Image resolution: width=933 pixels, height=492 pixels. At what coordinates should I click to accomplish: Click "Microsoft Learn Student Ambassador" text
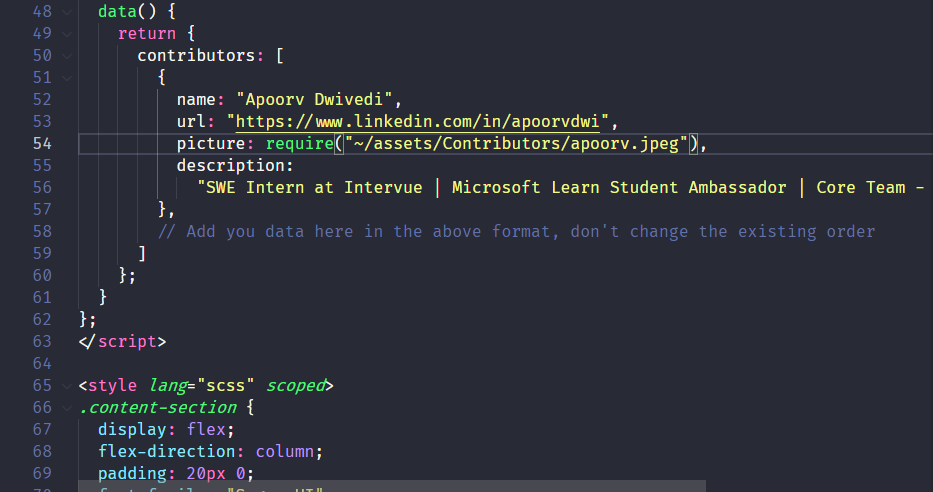[x=619, y=187]
